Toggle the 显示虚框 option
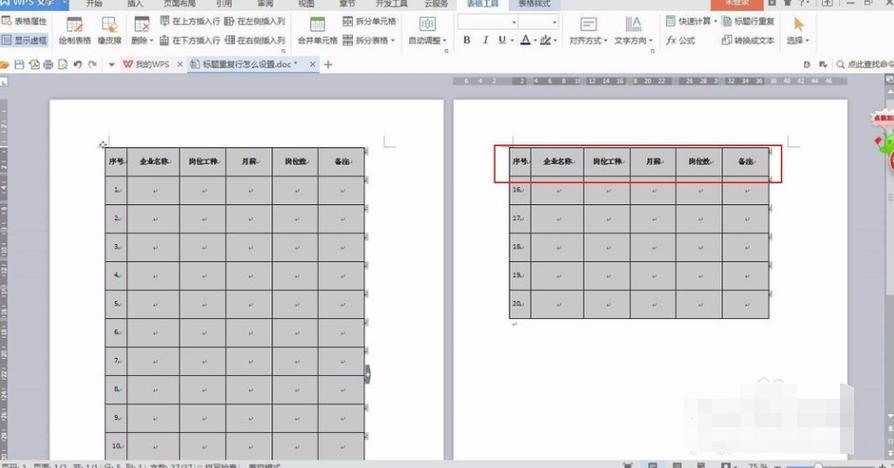This screenshot has height=468, width=894. point(24,40)
